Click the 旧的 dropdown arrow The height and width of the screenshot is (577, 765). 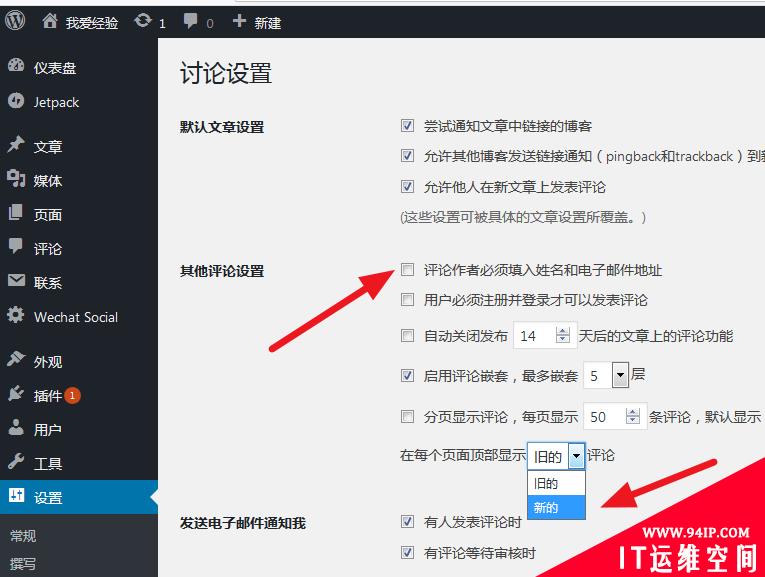pyautogui.click(x=576, y=457)
